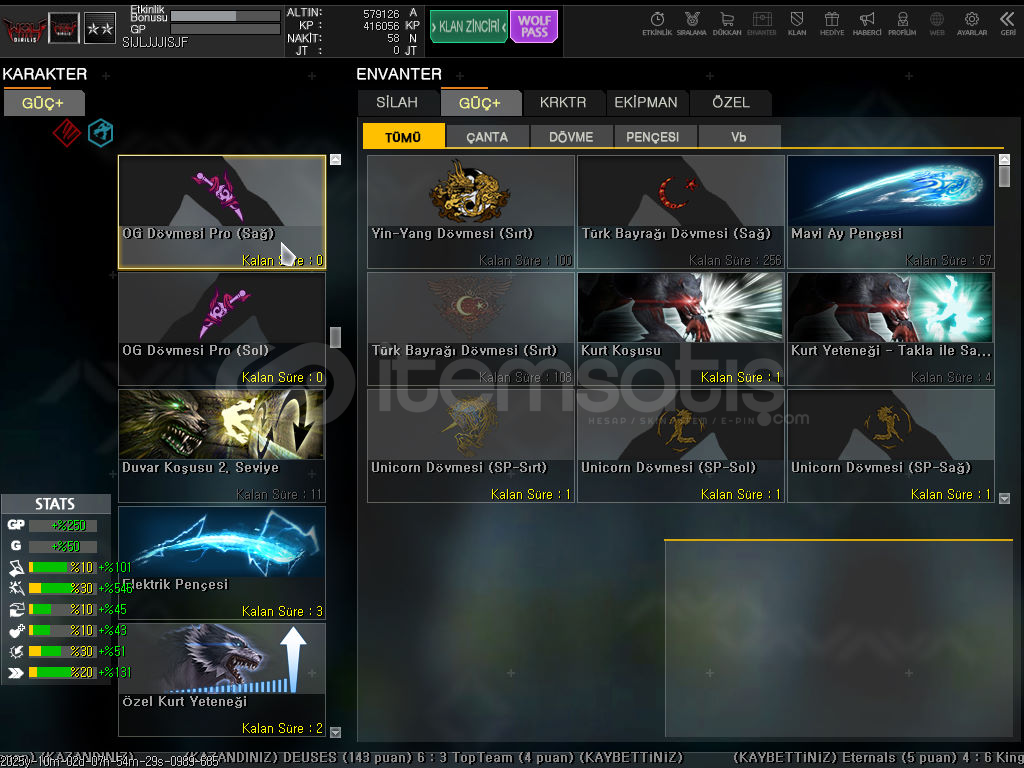This screenshot has width=1024, height=768.
Task: Open the ÖZEL tab
Action: pos(731,103)
